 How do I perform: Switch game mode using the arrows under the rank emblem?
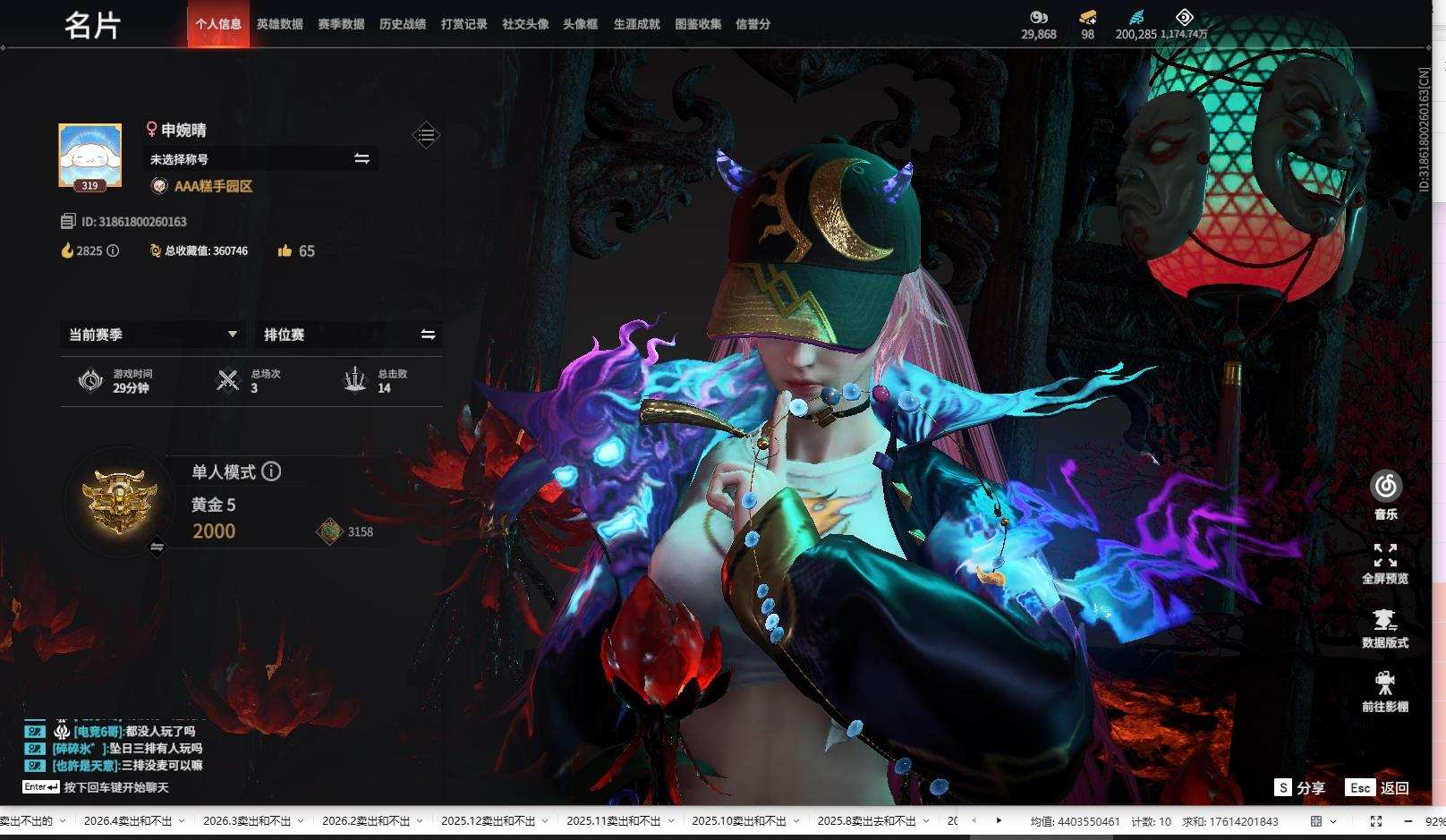[157, 547]
